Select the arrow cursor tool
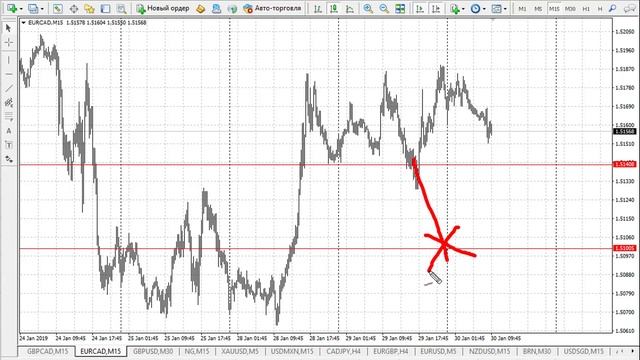Image resolution: width=640 pixels, height=360 pixels. pyautogui.click(x=9, y=28)
